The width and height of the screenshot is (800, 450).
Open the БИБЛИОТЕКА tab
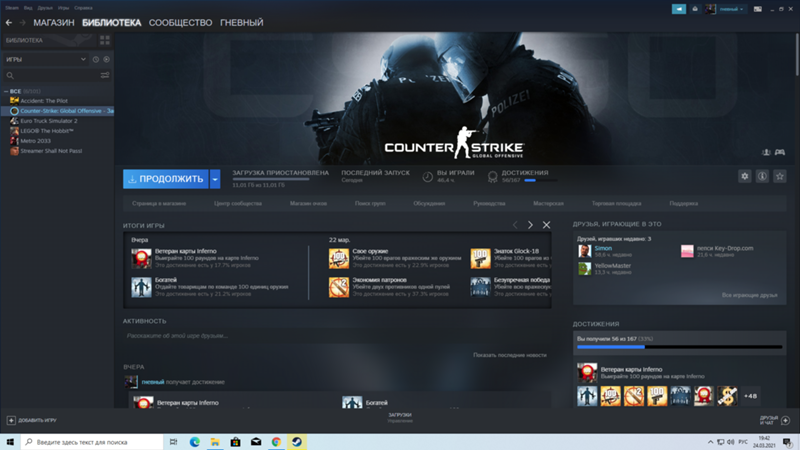(x=111, y=22)
